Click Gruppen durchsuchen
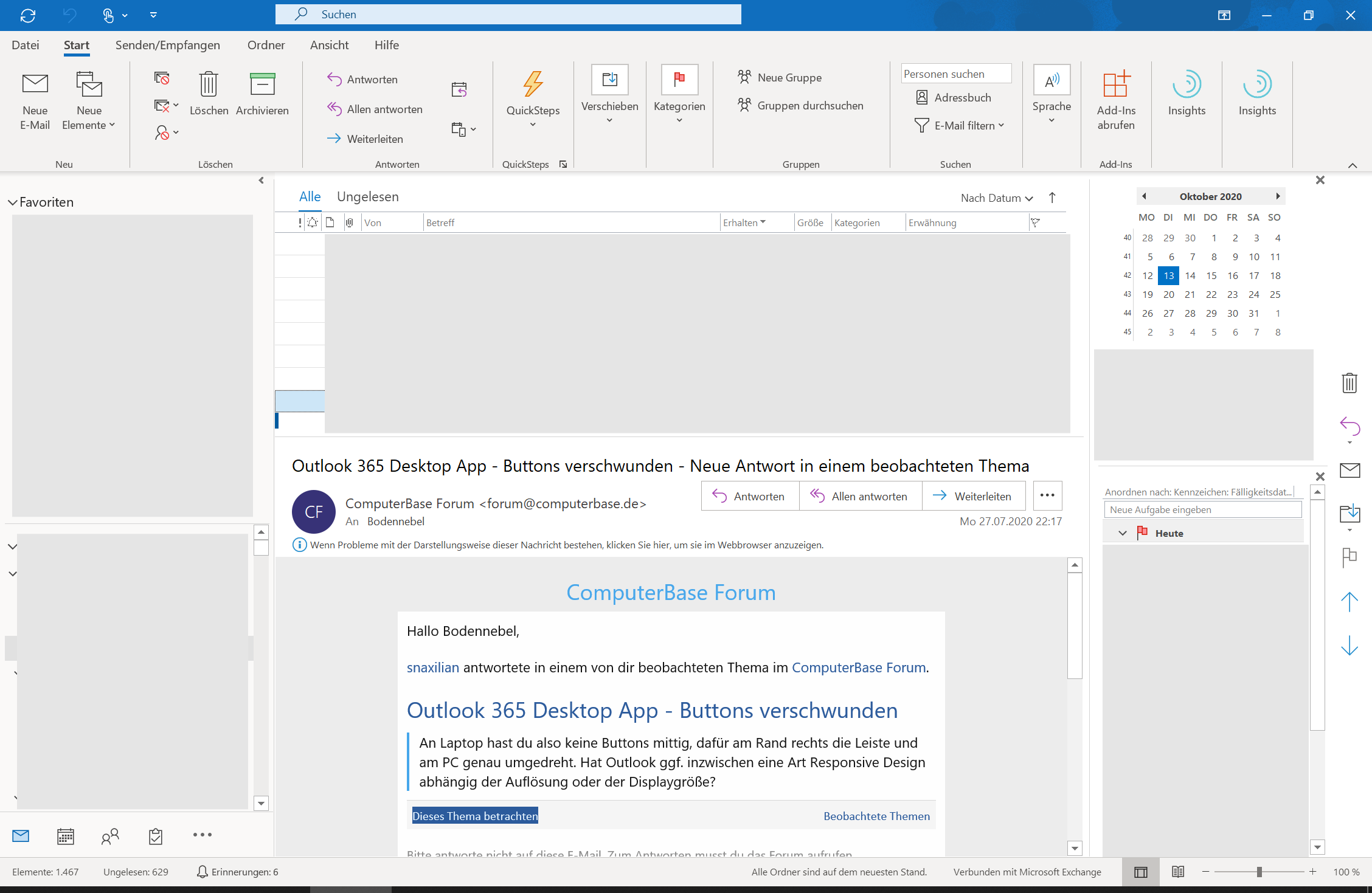 (800, 106)
